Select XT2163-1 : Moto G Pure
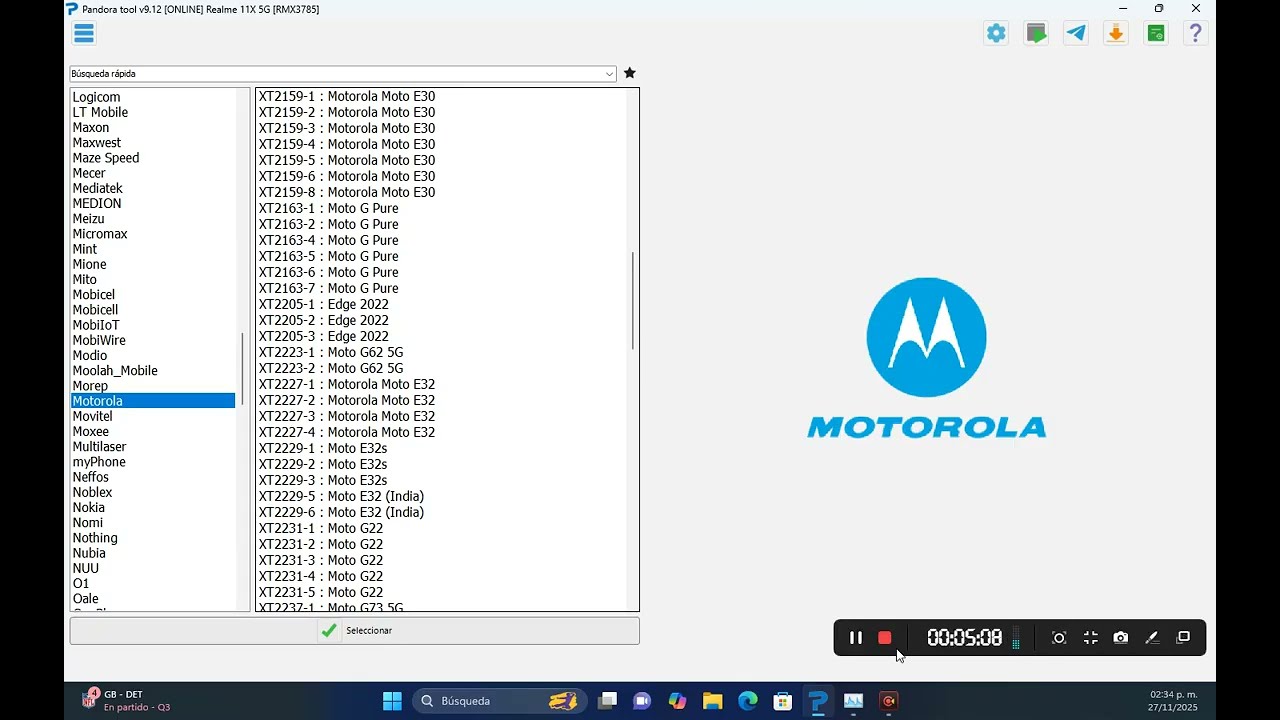 329,208
